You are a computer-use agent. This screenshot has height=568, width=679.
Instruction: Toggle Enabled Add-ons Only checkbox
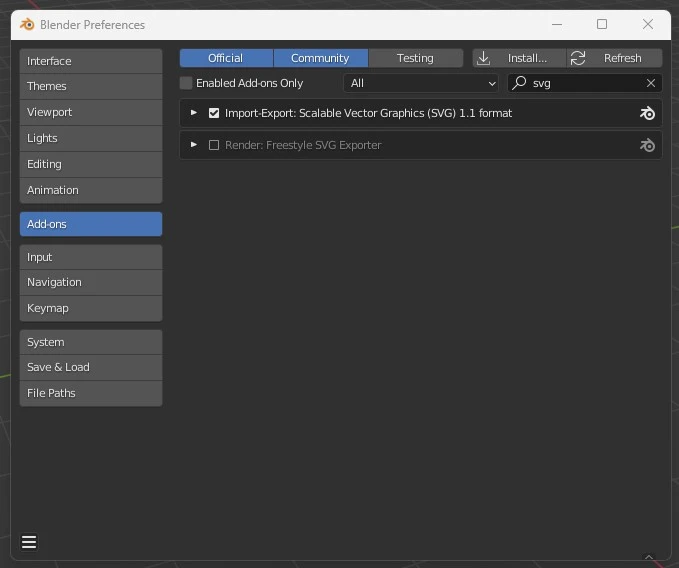(186, 83)
